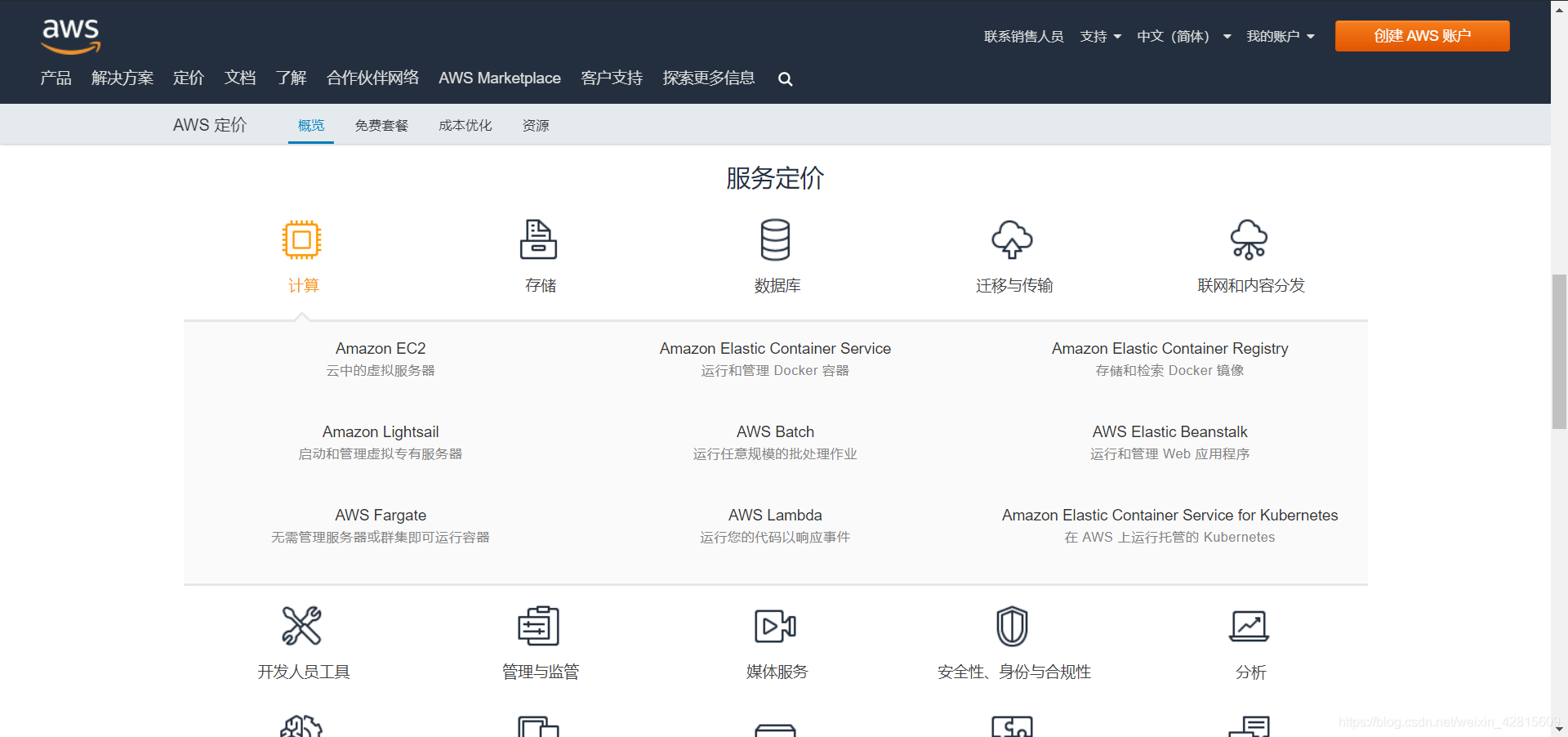The image size is (1568, 737).
Task: Open Amazon Elastic Container Service link
Action: 775,348
